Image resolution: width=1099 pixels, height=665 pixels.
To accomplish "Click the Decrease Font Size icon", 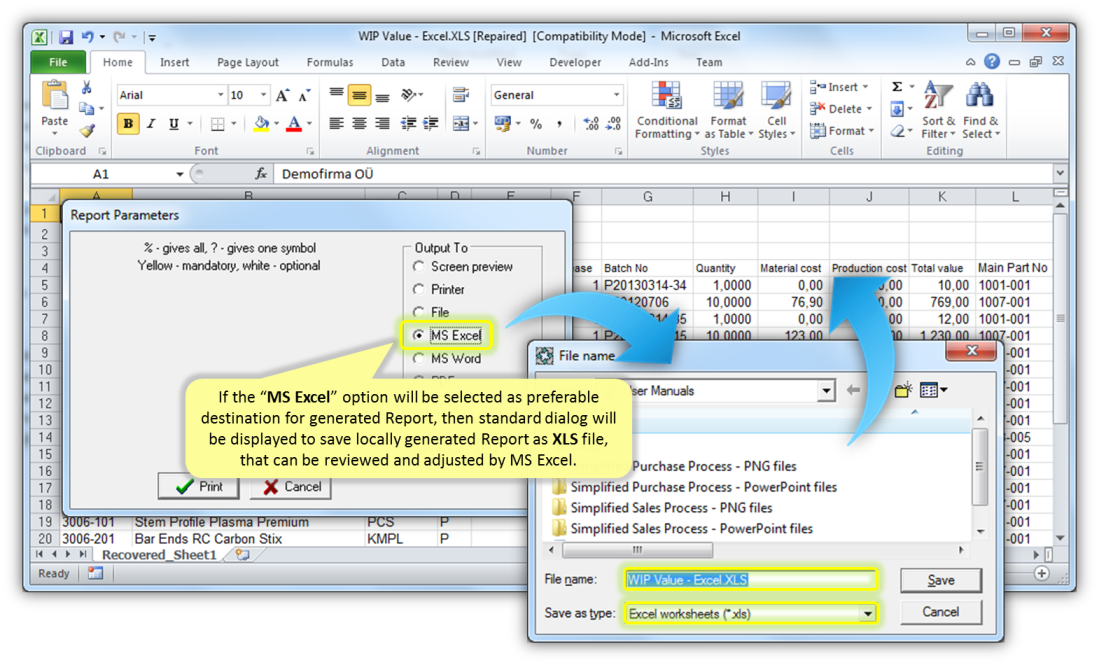I will 304,95.
